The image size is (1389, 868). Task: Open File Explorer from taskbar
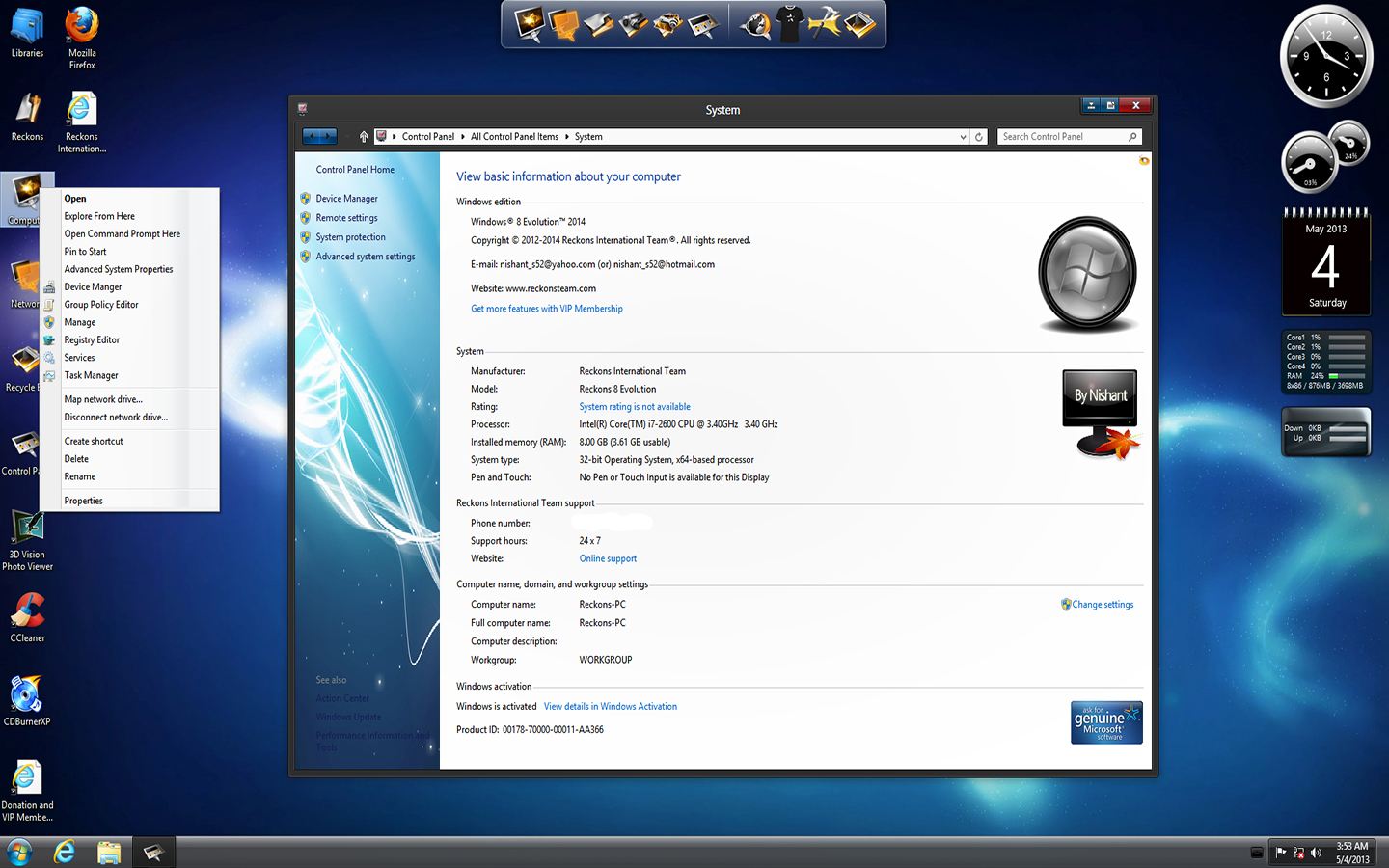(x=109, y=852)
